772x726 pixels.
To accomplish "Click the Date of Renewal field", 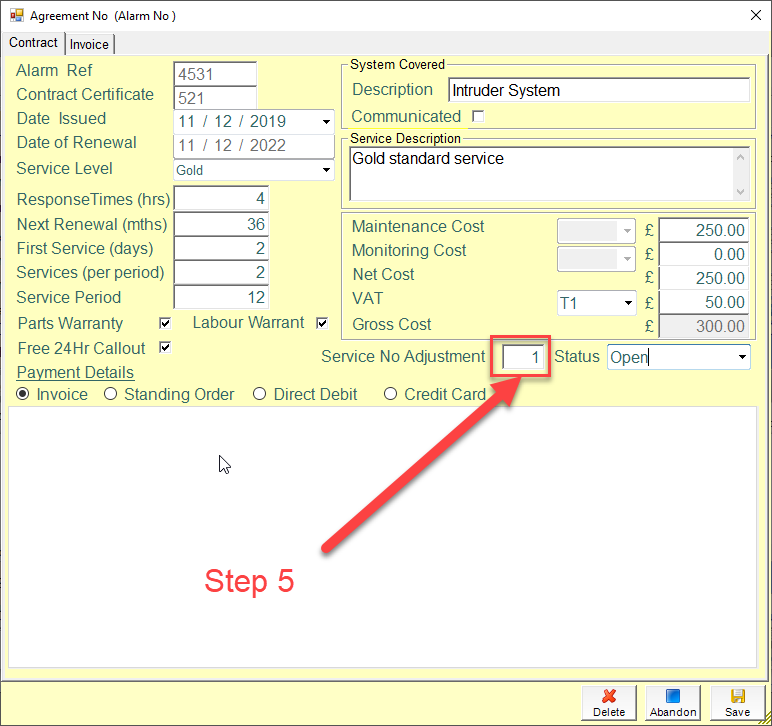I will [x=254, y=146].
